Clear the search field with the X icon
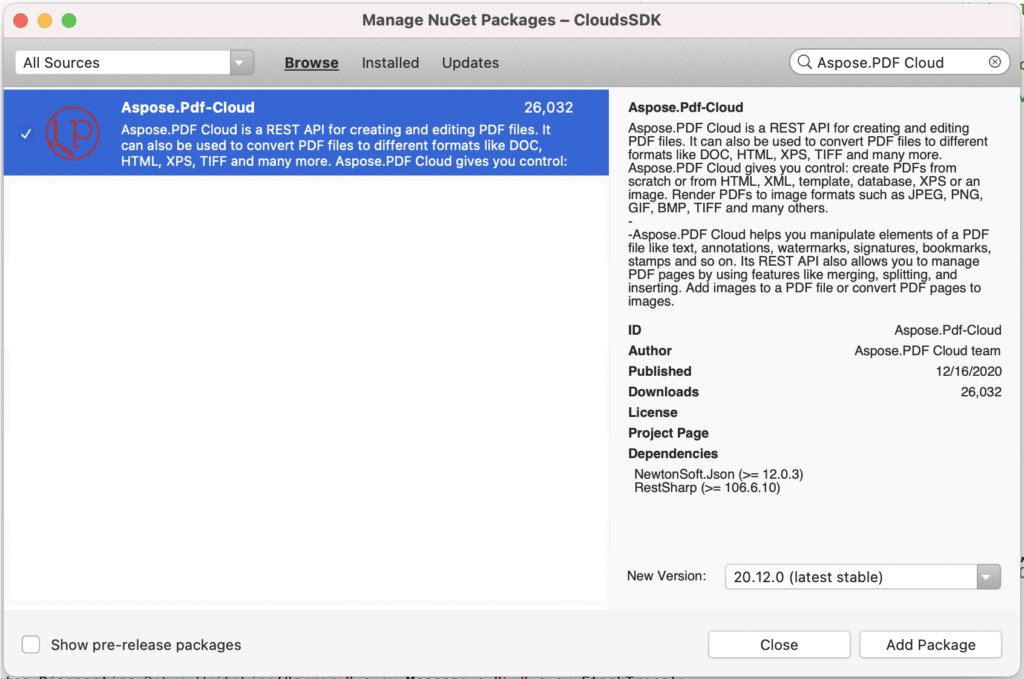 [994, 62]
